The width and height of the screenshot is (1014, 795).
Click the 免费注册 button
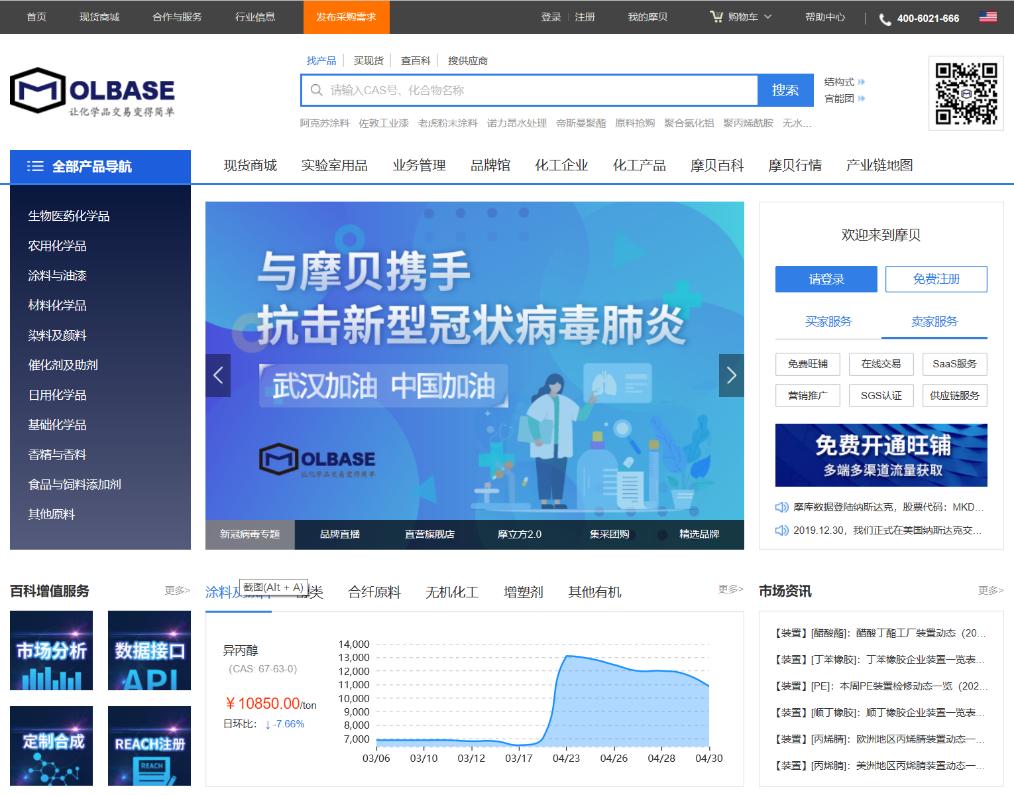[x=935, y=279]
